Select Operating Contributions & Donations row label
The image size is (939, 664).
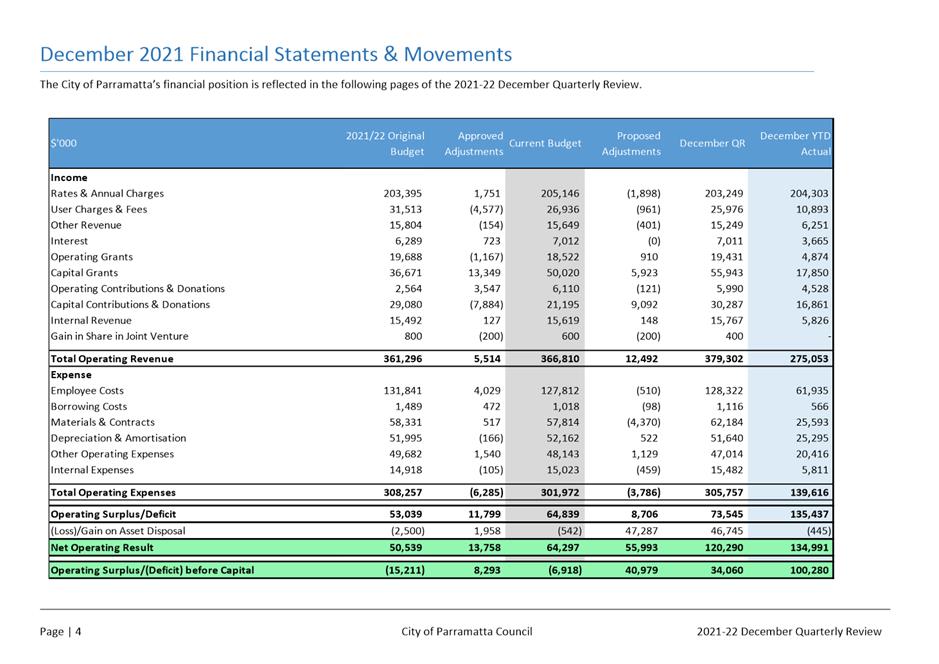click(138, 289)
